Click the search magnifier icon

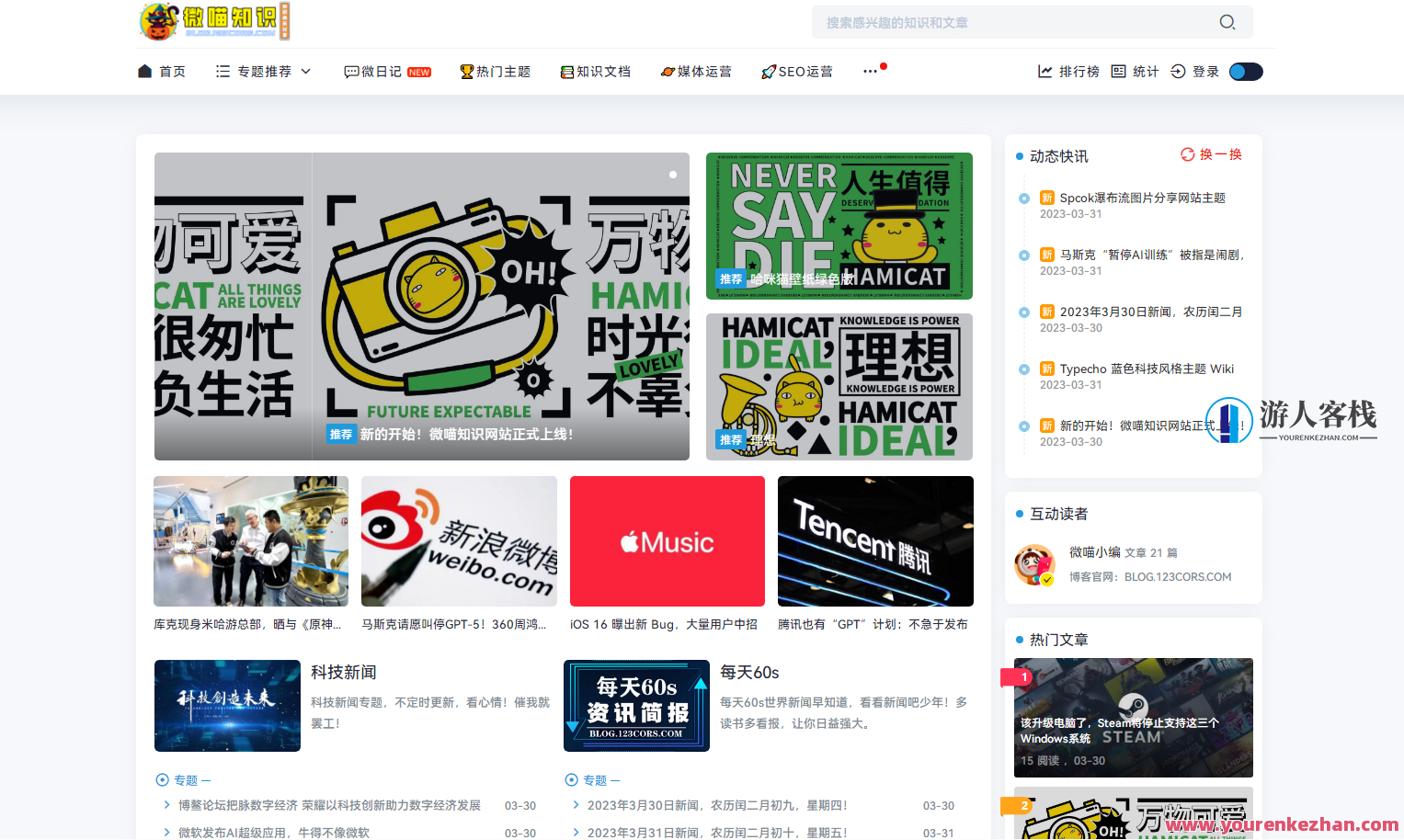pos(1227,22)
